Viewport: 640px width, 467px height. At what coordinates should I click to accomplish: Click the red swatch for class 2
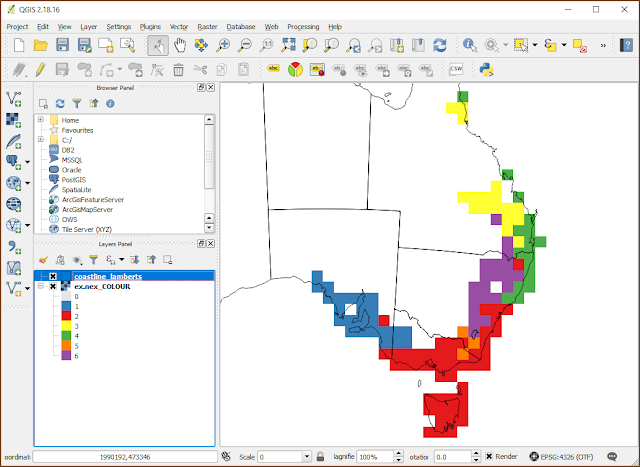66,316
